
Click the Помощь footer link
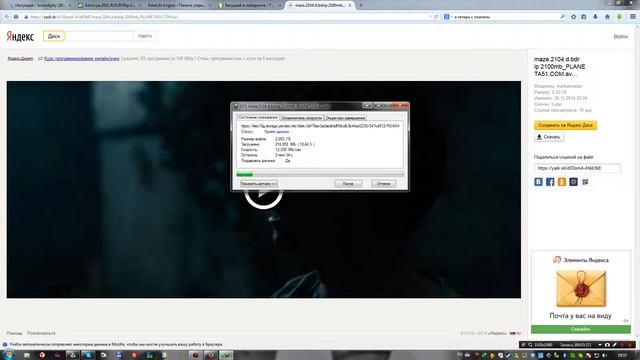pos(15,333)
